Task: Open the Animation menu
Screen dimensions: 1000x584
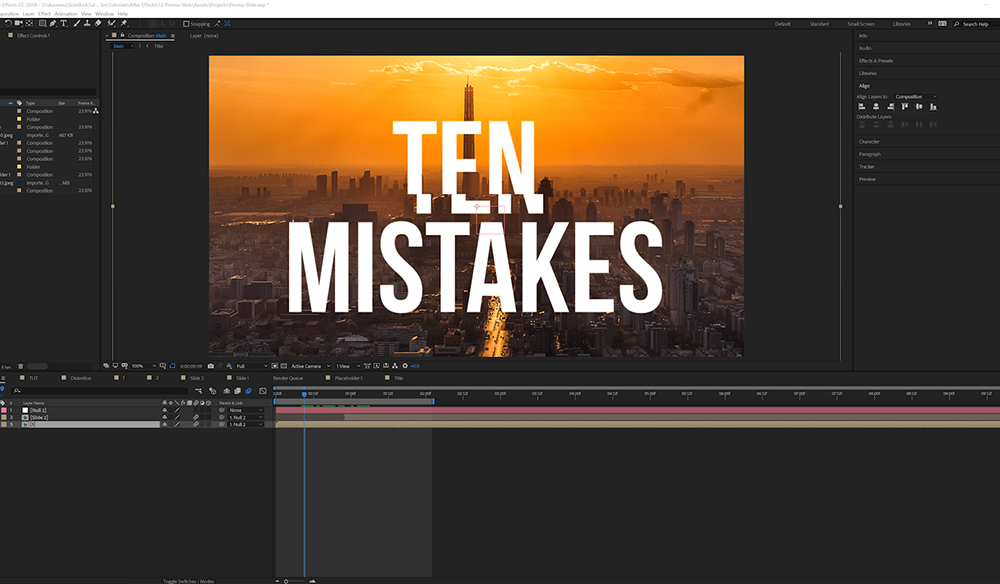Action: pyautogui.click(x=66, y=13)
